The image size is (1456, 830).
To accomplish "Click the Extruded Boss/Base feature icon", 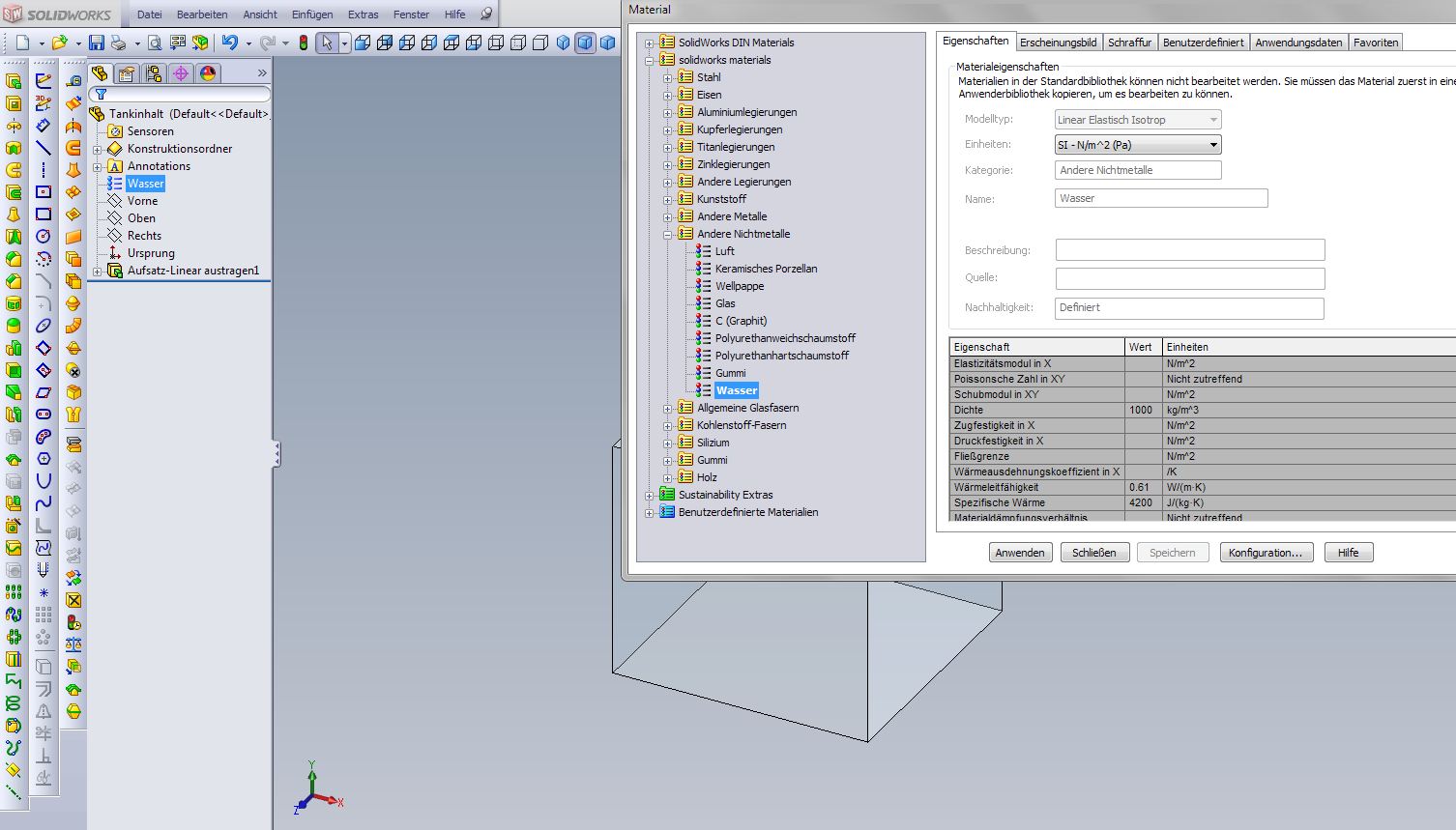I will coord(14,80).
